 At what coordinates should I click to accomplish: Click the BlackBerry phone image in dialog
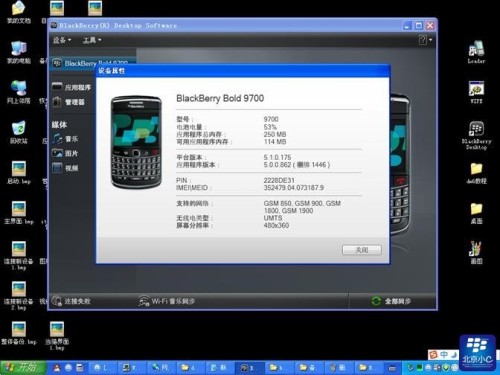click(x=136, y=143)
